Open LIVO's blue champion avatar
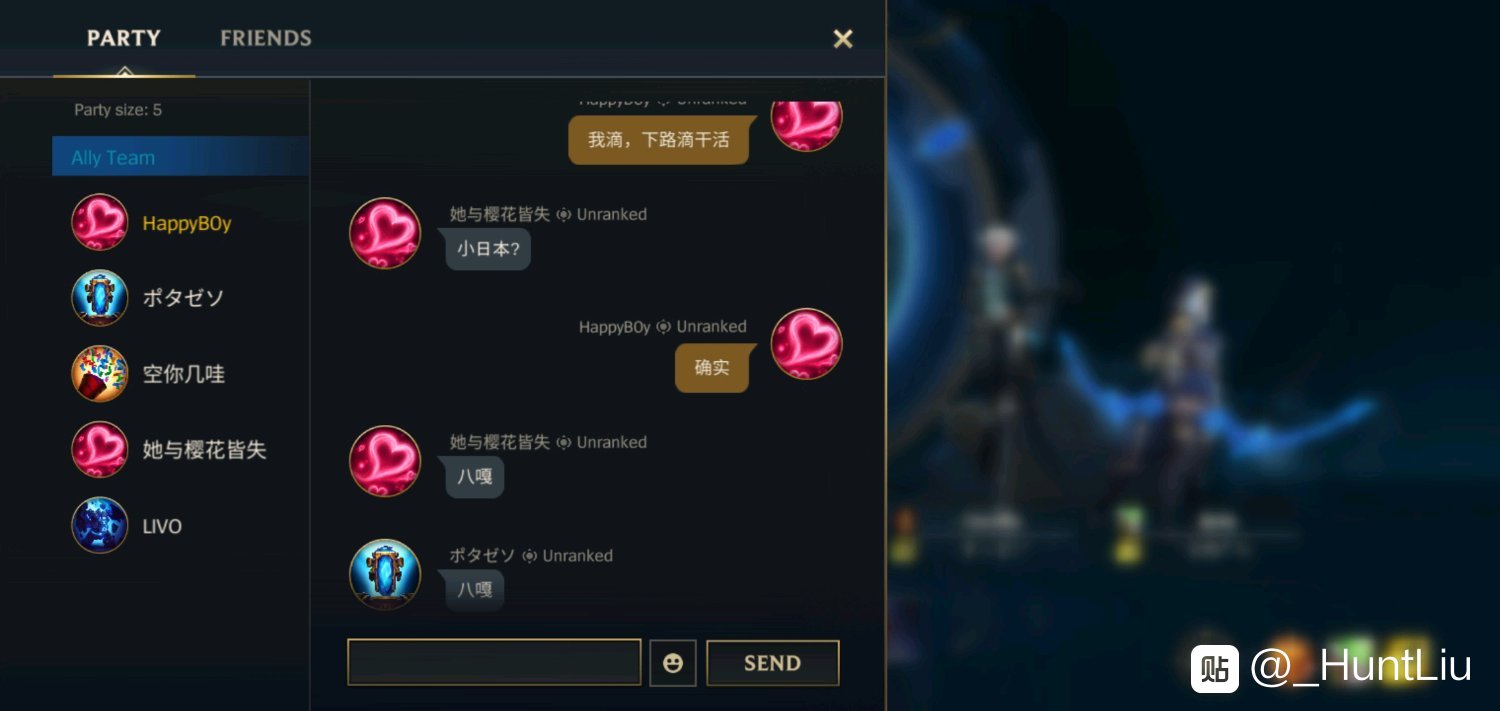This screenshot has height=711, width=1500. [100, 526]
